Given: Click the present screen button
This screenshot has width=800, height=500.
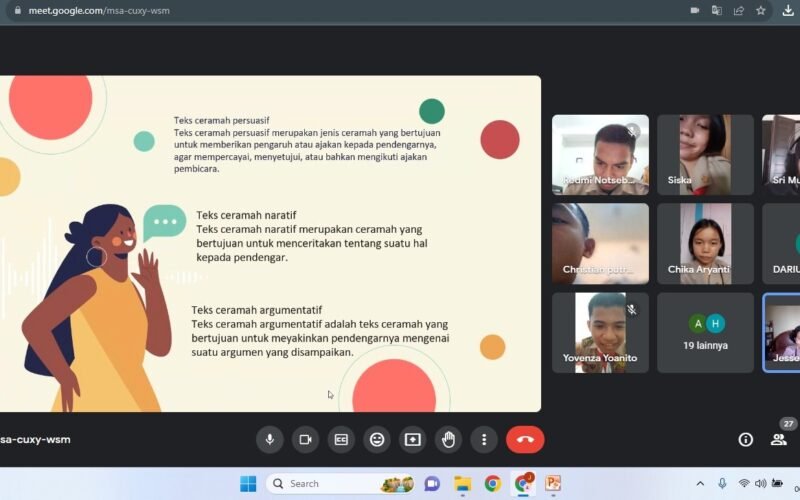Looking at the screenshot, I should pyautogui.click(x=413, y=439).
